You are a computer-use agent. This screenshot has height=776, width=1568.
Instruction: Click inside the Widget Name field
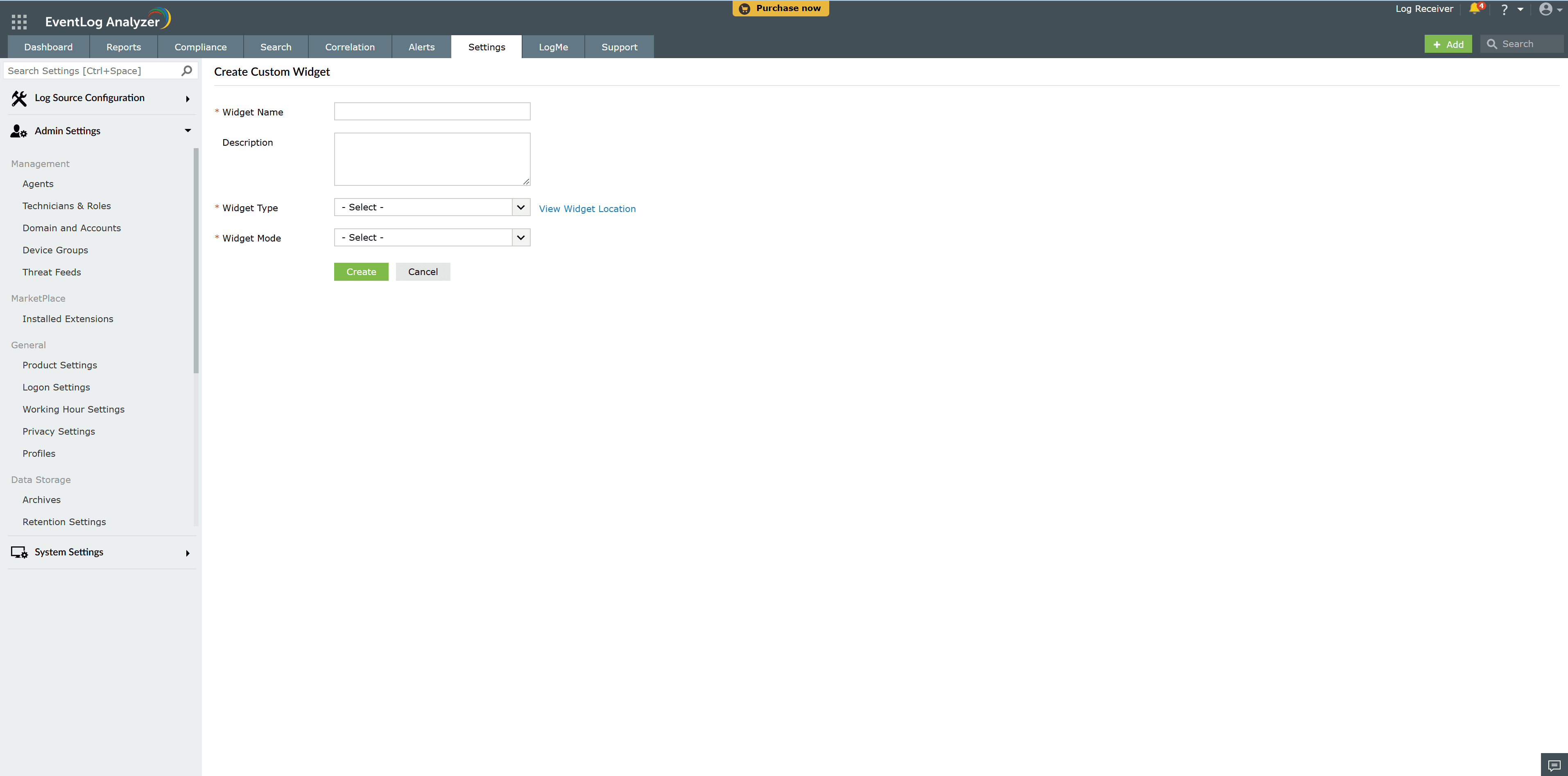[x=432, y=111]
